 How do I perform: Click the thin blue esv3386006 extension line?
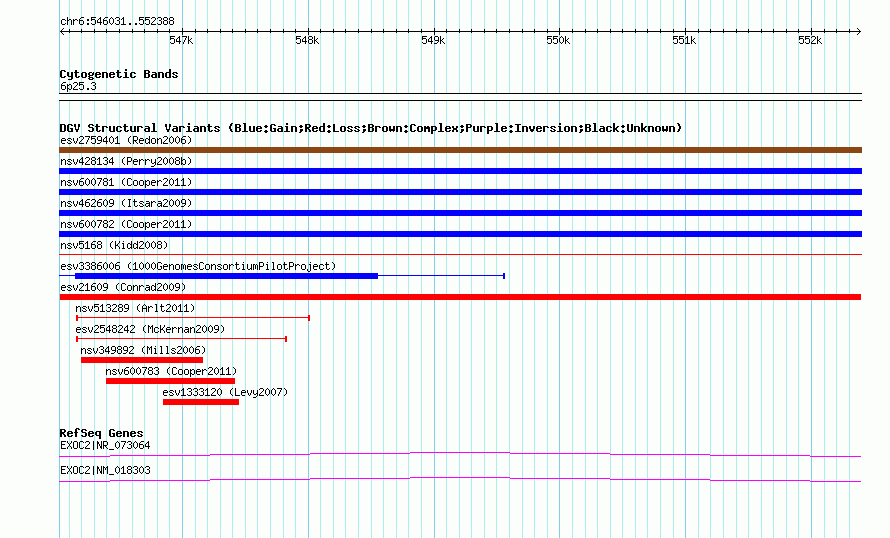point(441,276)
